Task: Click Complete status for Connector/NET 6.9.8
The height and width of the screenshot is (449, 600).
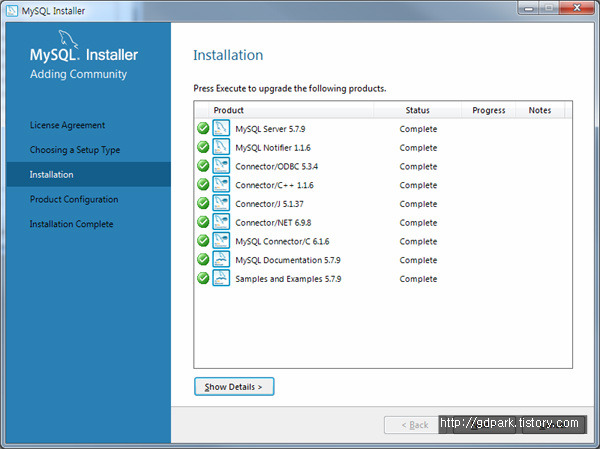Action: point(418,223)
